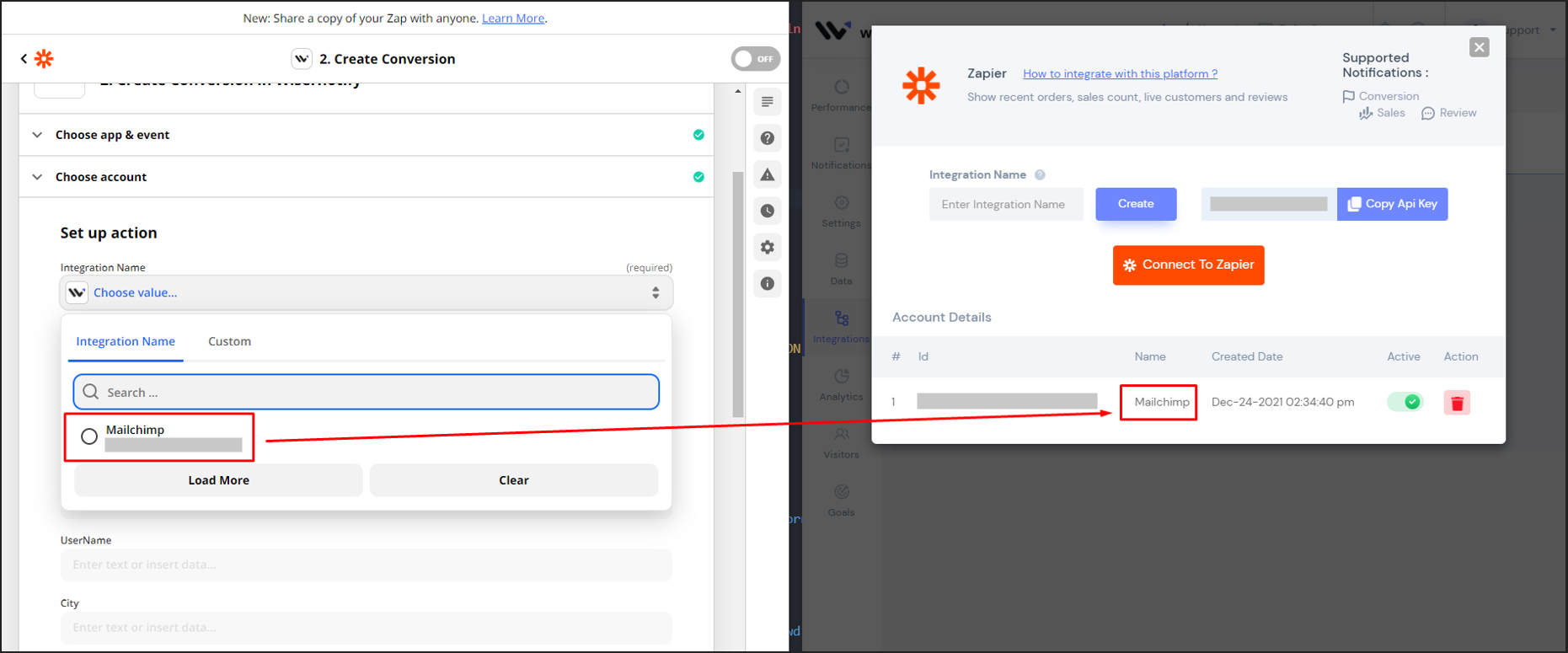Open Notifications in the WiserNotify sidebar
Screen dimensions: 1568x653
tap(841, 153)
